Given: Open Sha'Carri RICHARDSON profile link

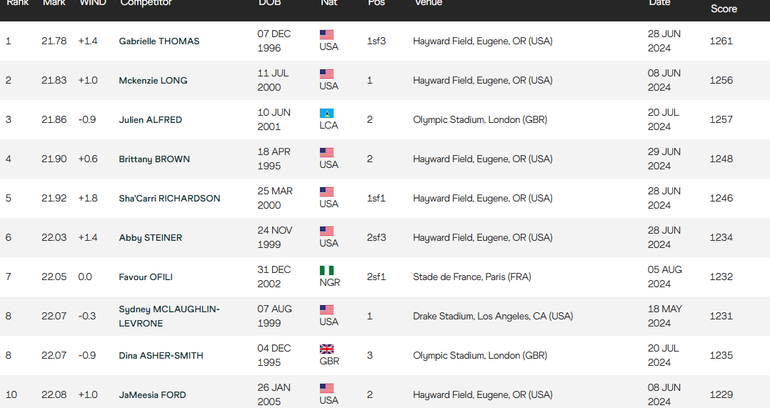Looking at the screenshot, I should (x=169, y=198).
